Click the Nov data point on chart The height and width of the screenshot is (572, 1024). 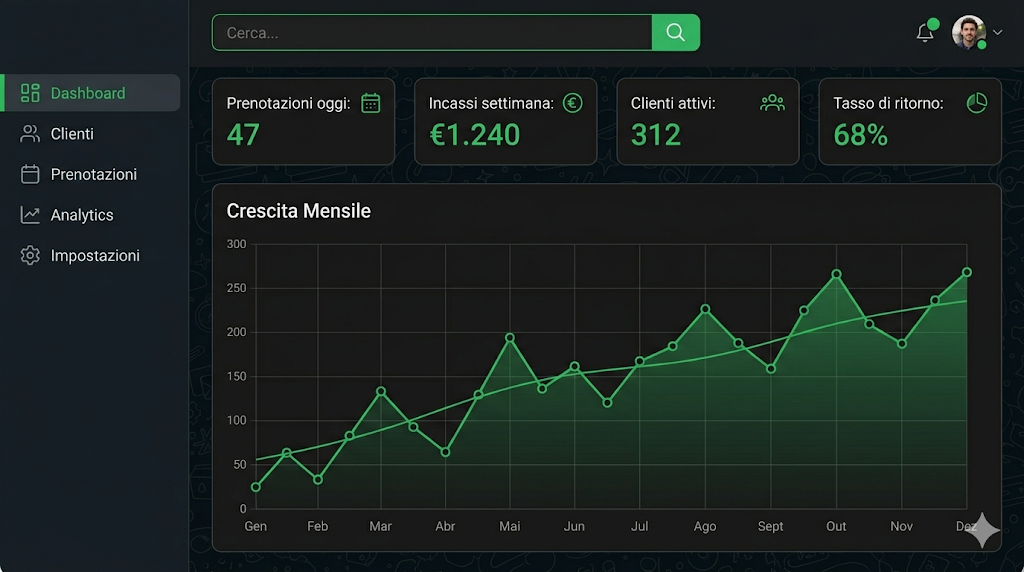[x=902, y=343]
